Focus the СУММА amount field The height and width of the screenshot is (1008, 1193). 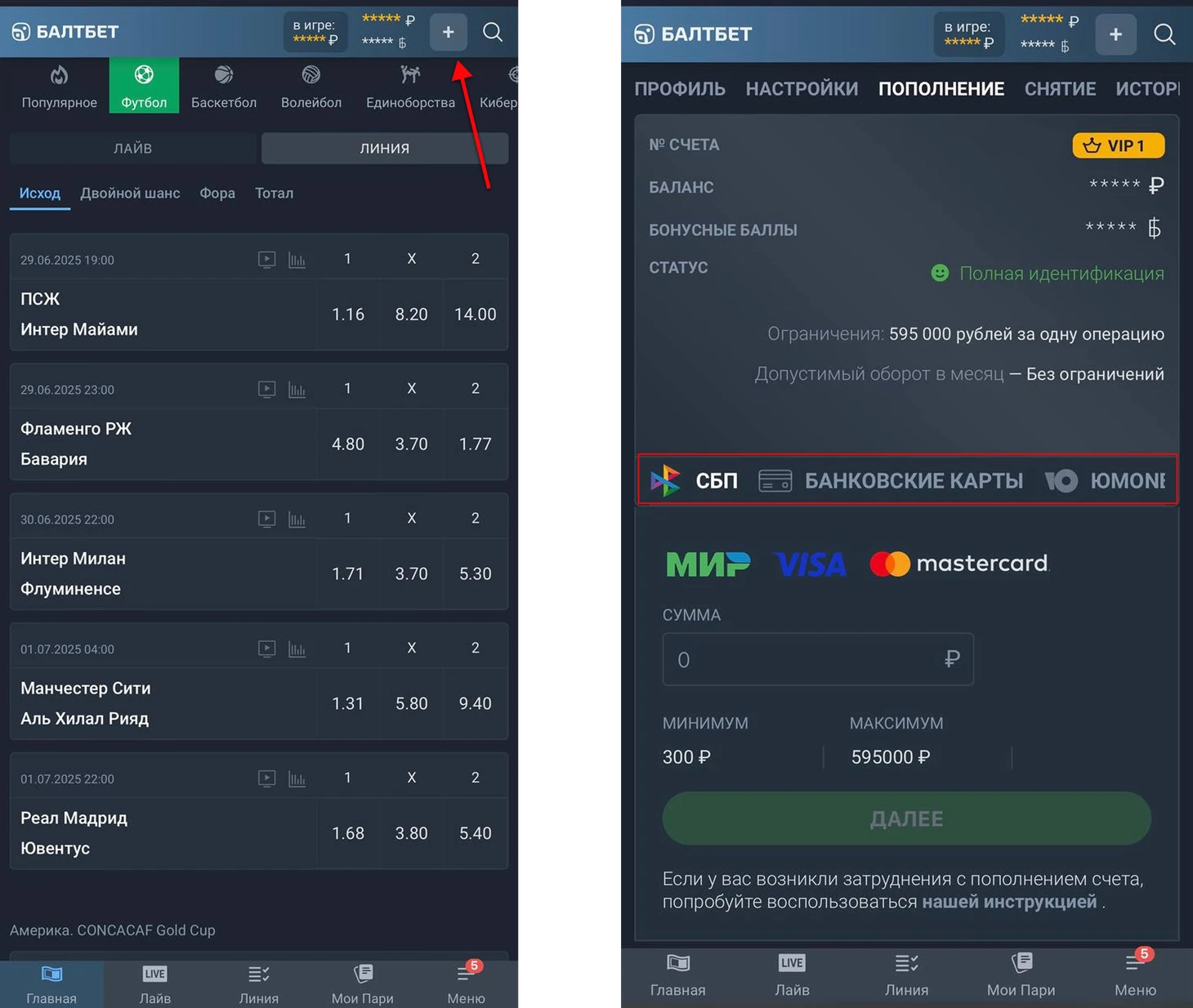(818, 659)
